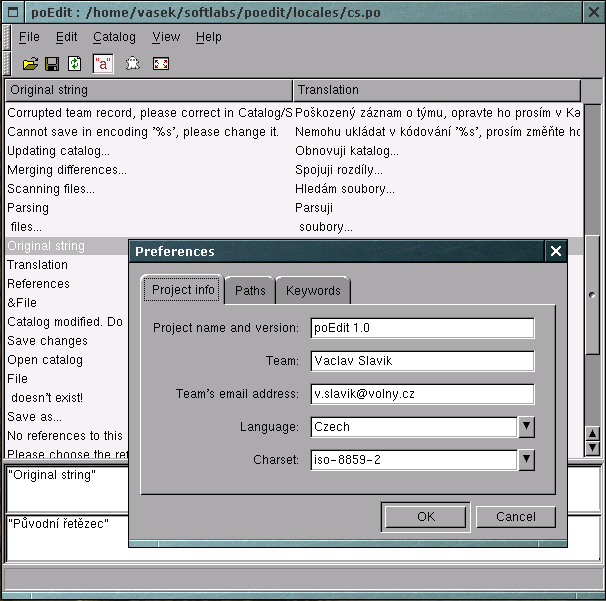Click the 'Spojuji rozdíly...' translation cell
Screen dimensions: 606x601
(339, 170)
